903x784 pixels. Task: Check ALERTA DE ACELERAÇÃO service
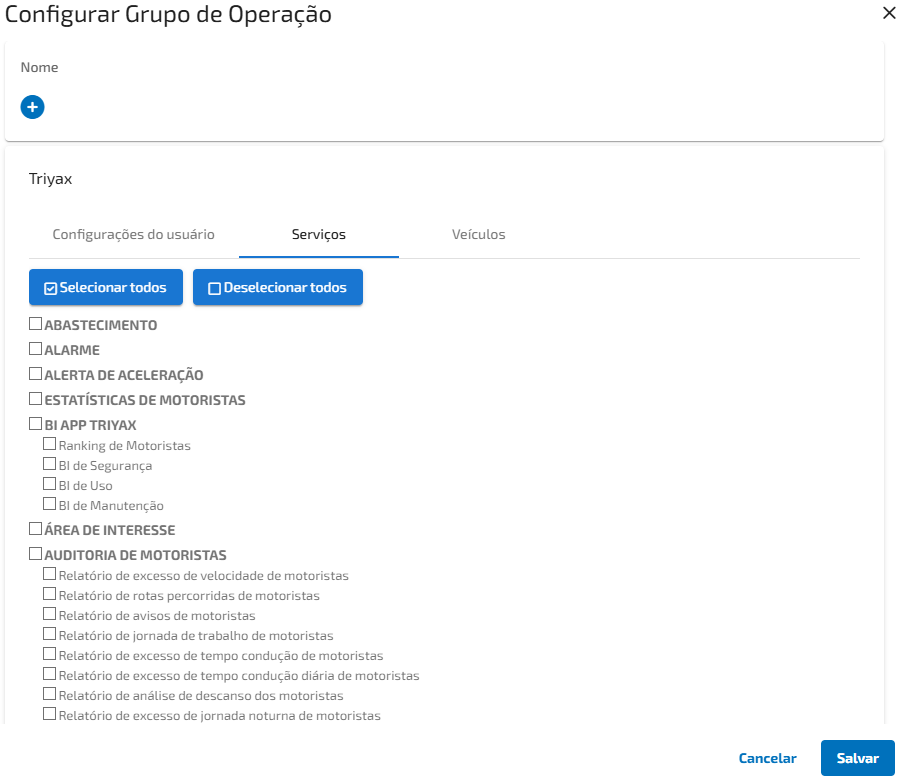point(36,374)
